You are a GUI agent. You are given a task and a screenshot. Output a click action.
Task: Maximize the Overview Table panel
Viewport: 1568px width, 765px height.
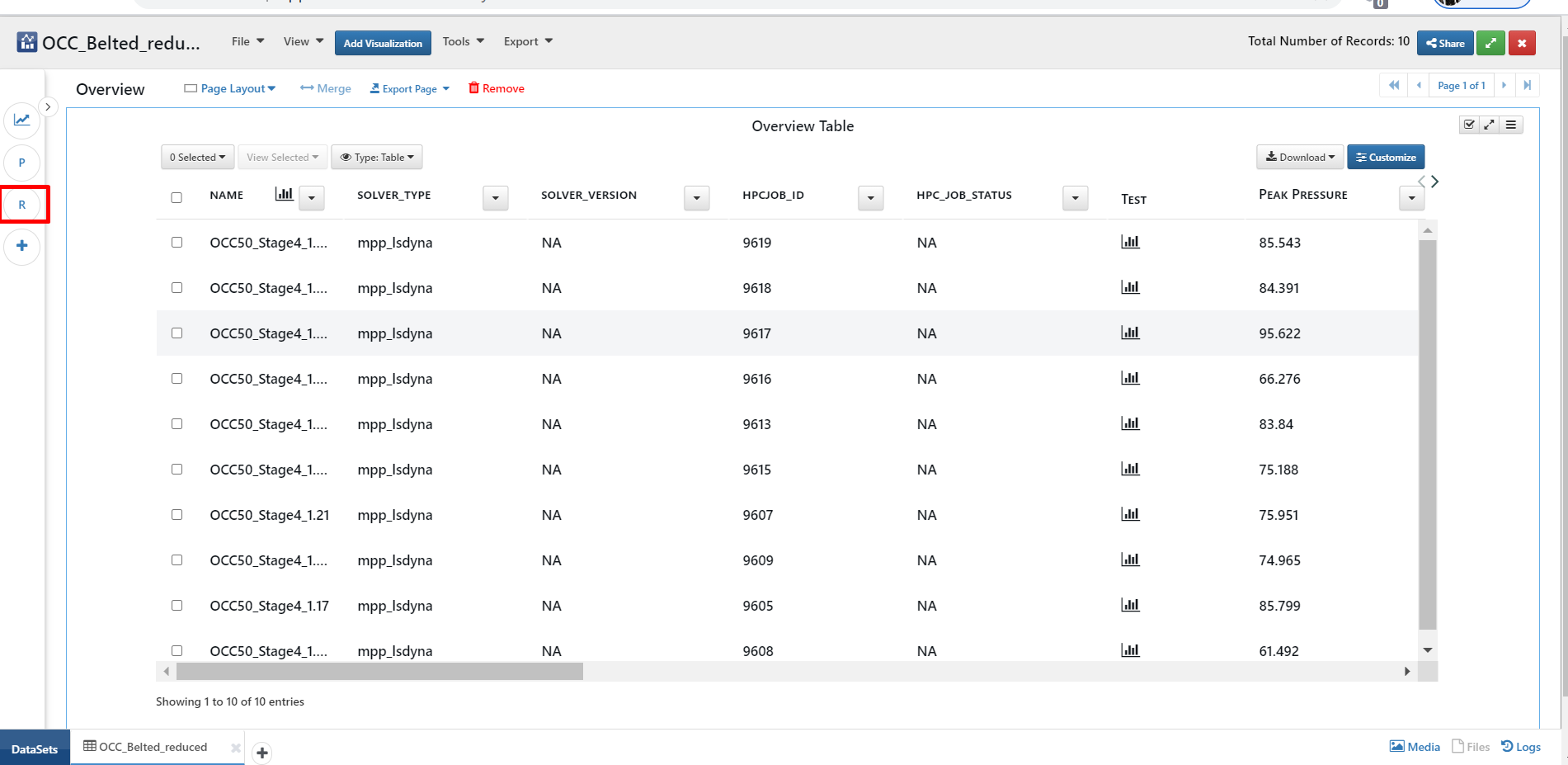[x=1490, y=125]
